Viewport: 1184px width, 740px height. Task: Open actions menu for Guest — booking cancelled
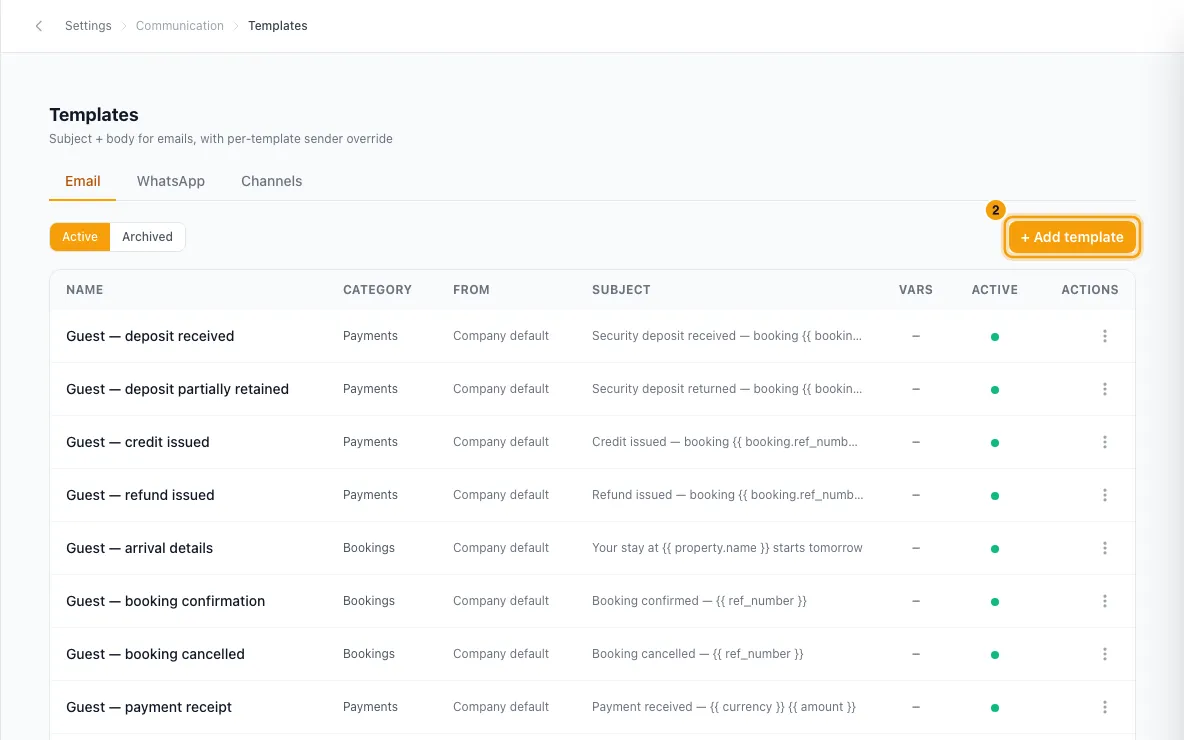(x=1104, y=654)
